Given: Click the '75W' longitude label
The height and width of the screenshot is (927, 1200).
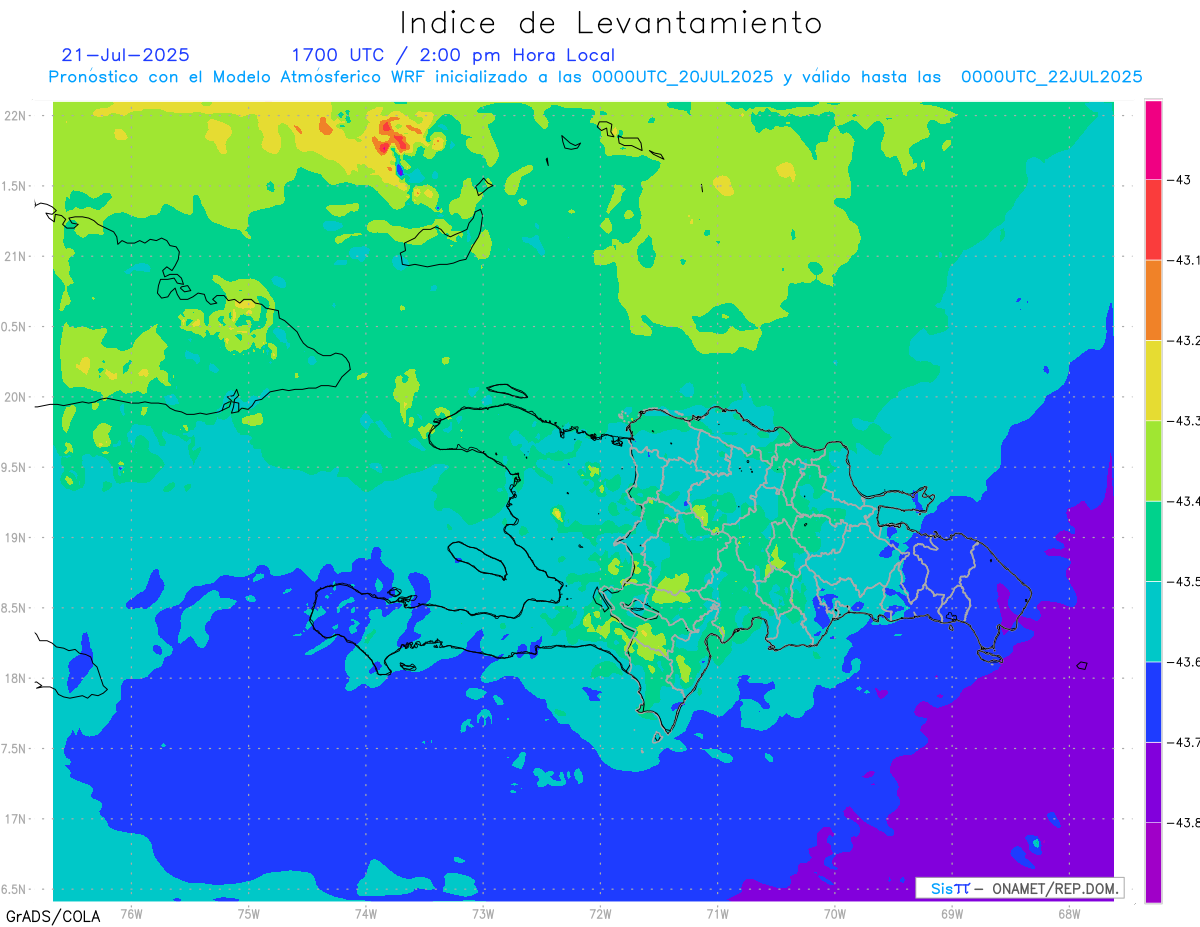Looking at the screenshot, I should (x=249, y=913).
